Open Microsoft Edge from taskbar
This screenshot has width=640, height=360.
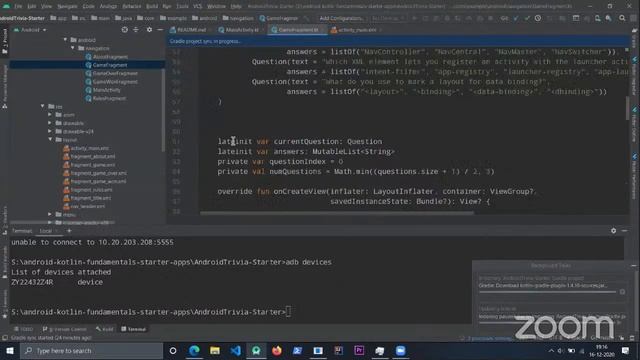click(194, 351)
